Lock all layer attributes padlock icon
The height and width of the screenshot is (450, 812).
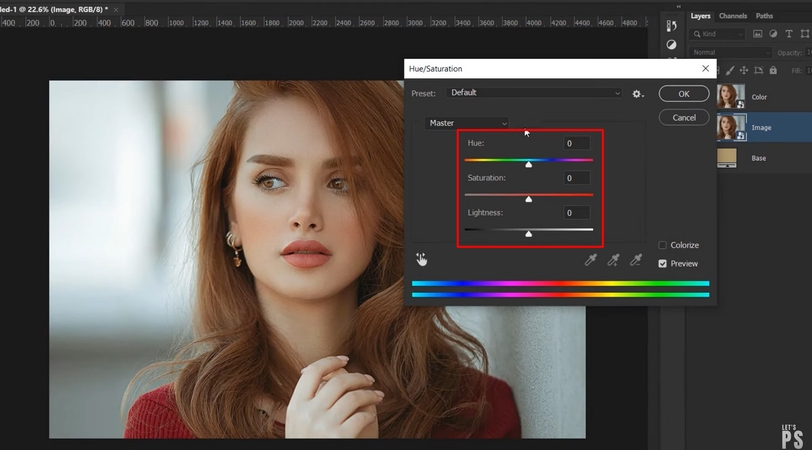(773, 70)
